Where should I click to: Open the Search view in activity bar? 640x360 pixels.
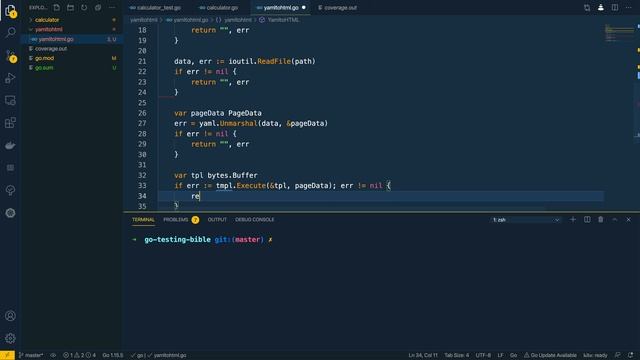pos(10,33)
